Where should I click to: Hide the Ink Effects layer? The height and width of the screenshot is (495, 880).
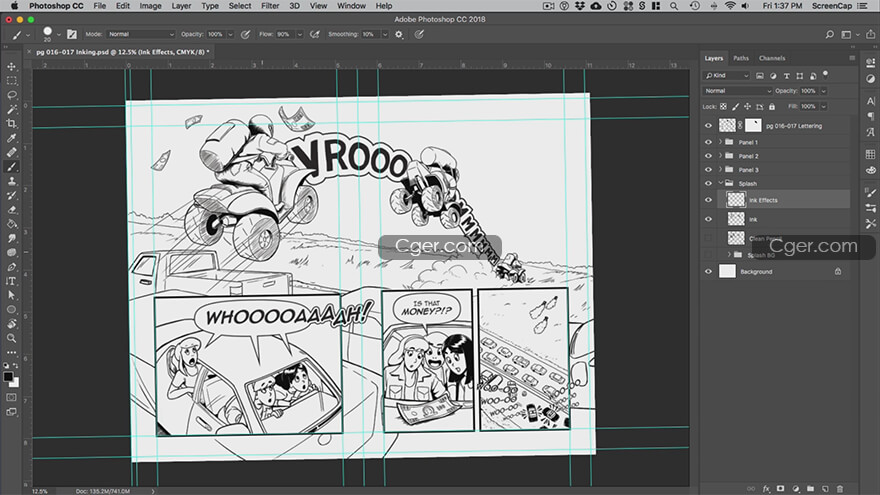click(x=708, y=200)
